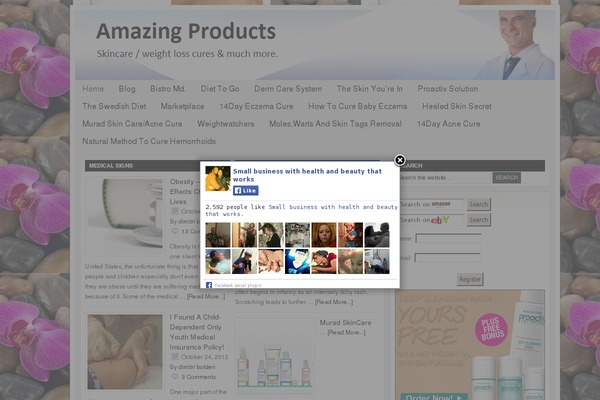Click the Order Now button on ad

[434, 397]
